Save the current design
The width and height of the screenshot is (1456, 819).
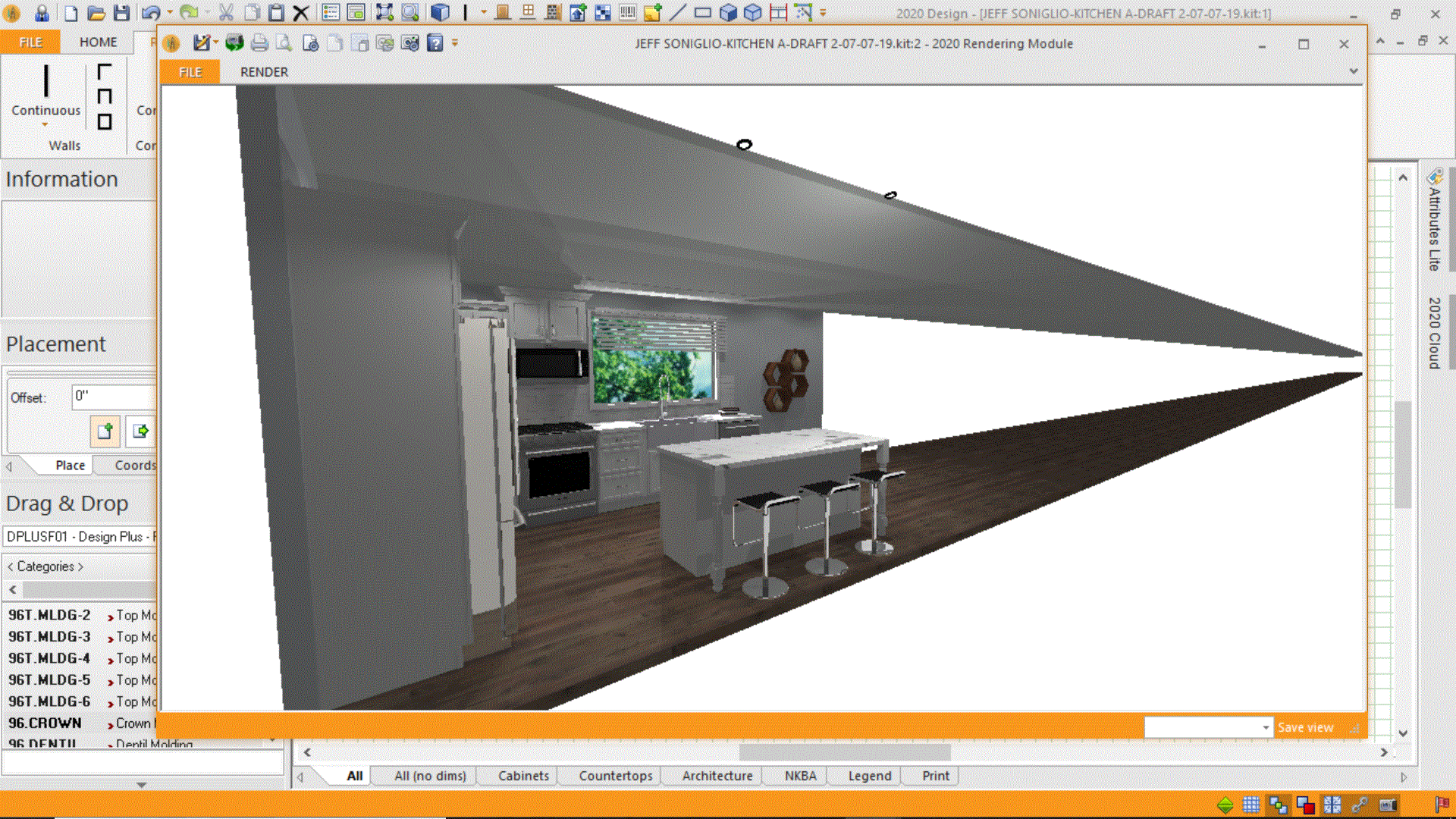tap(121, 13)
